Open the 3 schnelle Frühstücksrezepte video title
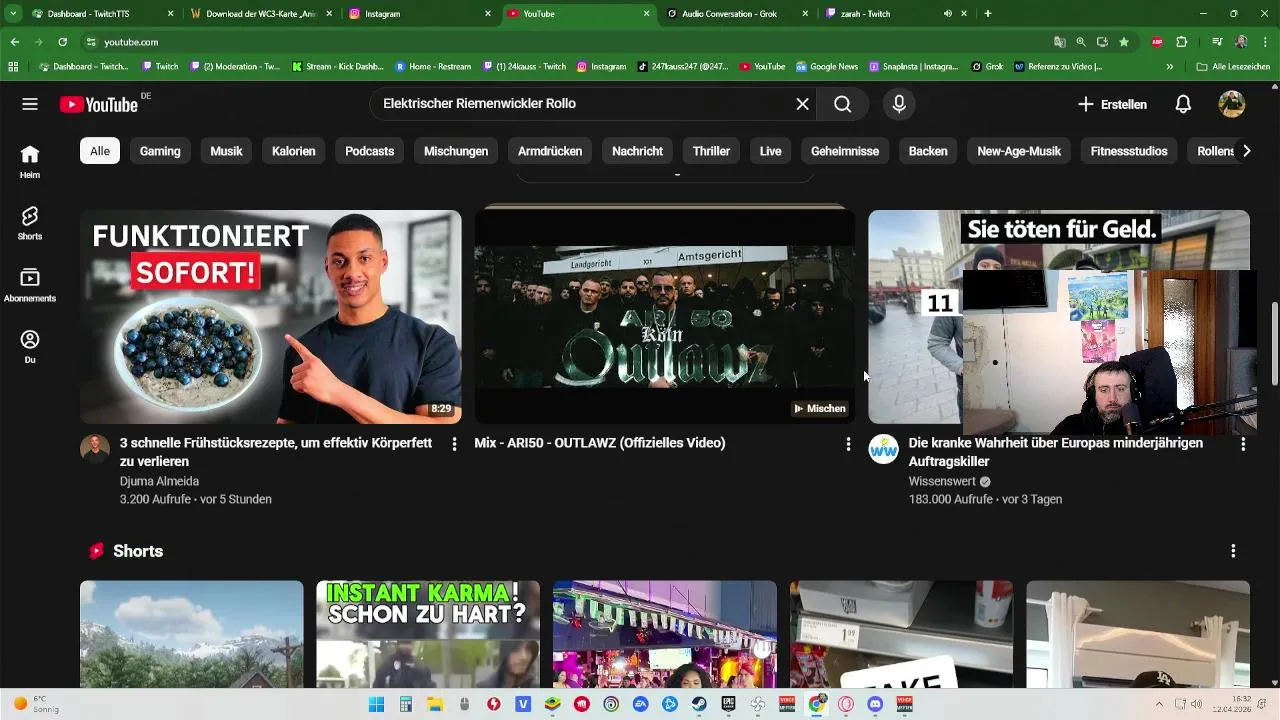The image size is (1280, 720). pos(276,452)
